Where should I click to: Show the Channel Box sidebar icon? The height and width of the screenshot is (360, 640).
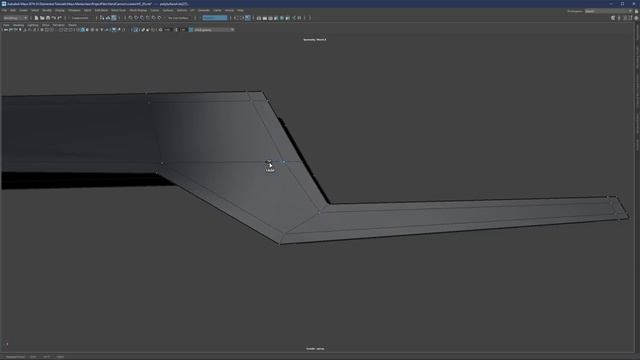[636, 18]
